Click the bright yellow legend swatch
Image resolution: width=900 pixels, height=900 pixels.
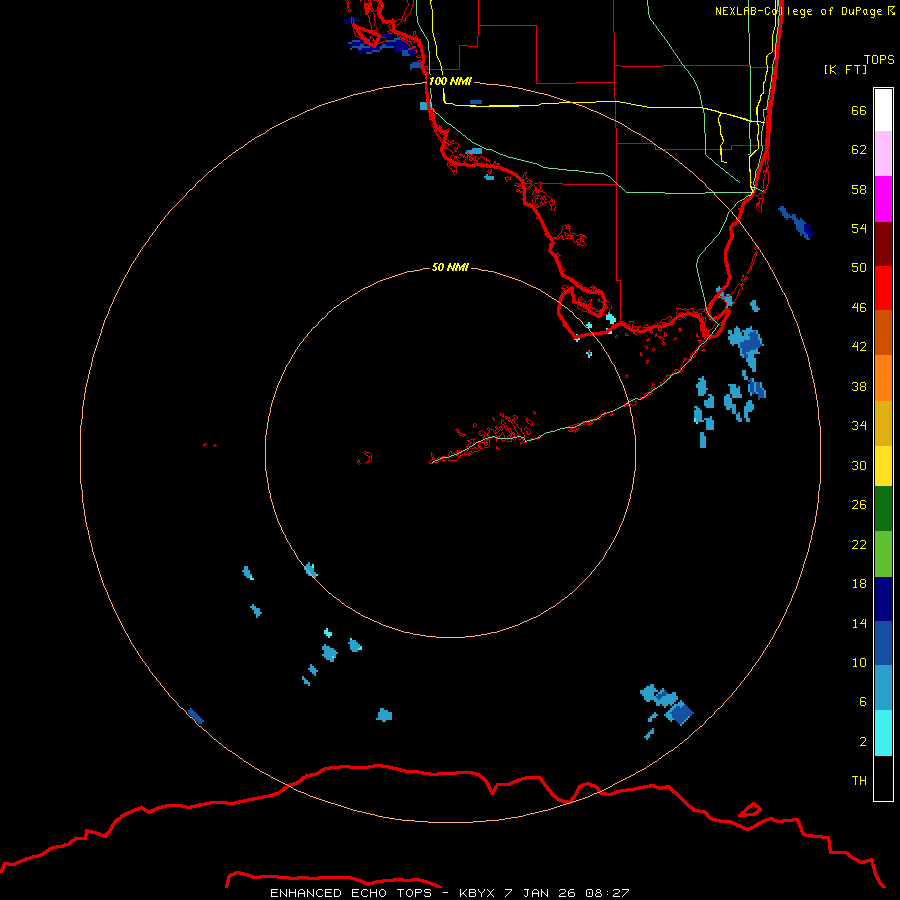point(883,466)
